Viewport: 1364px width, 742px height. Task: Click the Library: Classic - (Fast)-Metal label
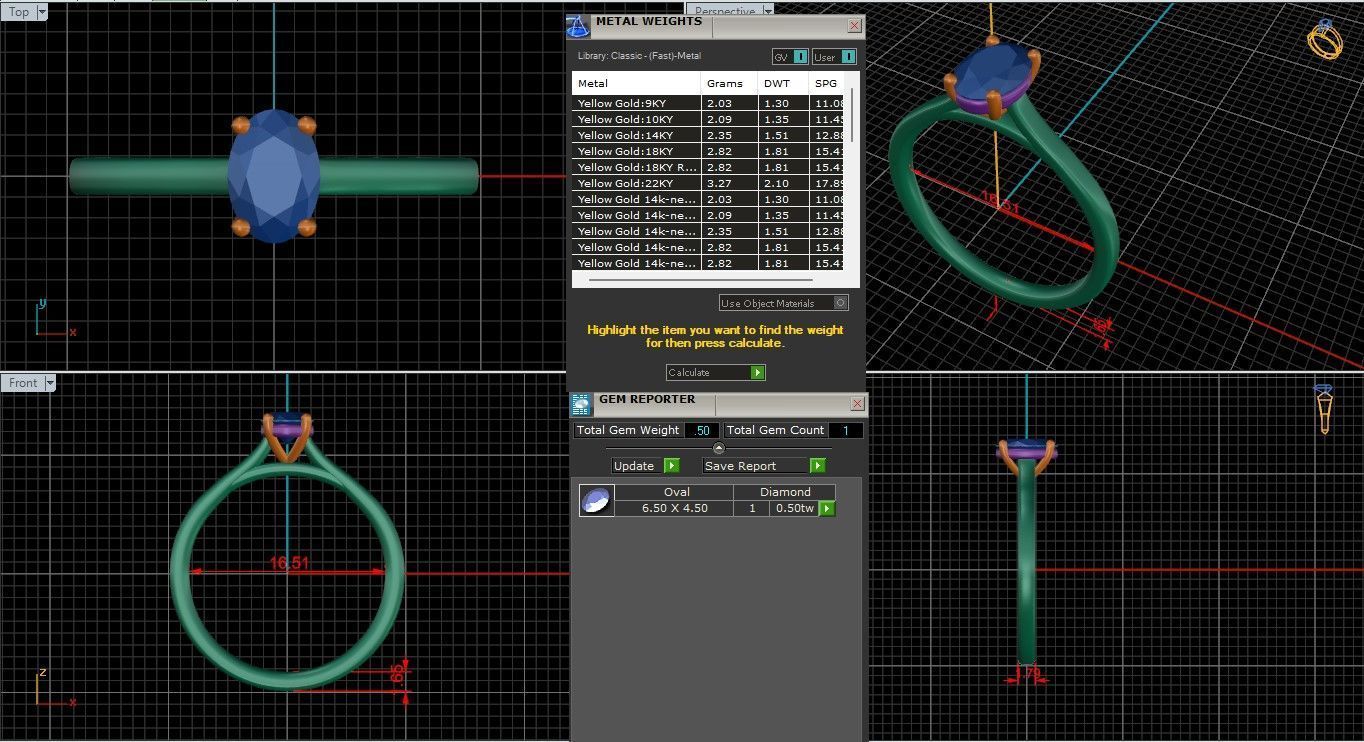click(x=639, y=56)
